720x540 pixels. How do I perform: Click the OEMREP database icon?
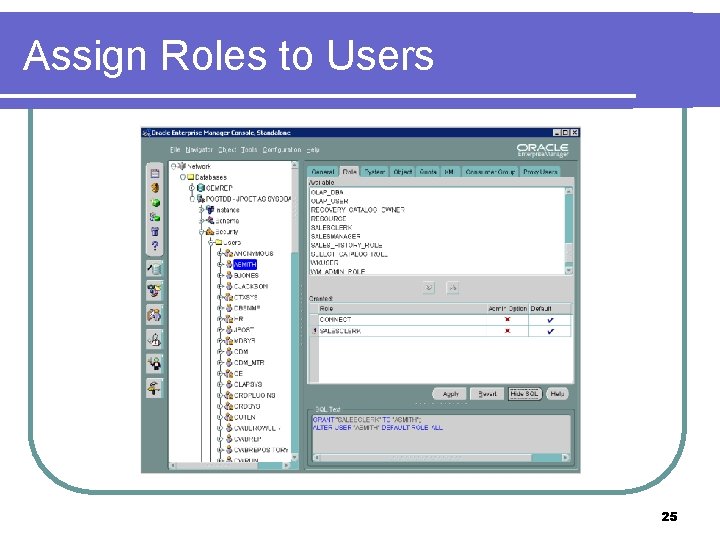(x=201, y=188)
